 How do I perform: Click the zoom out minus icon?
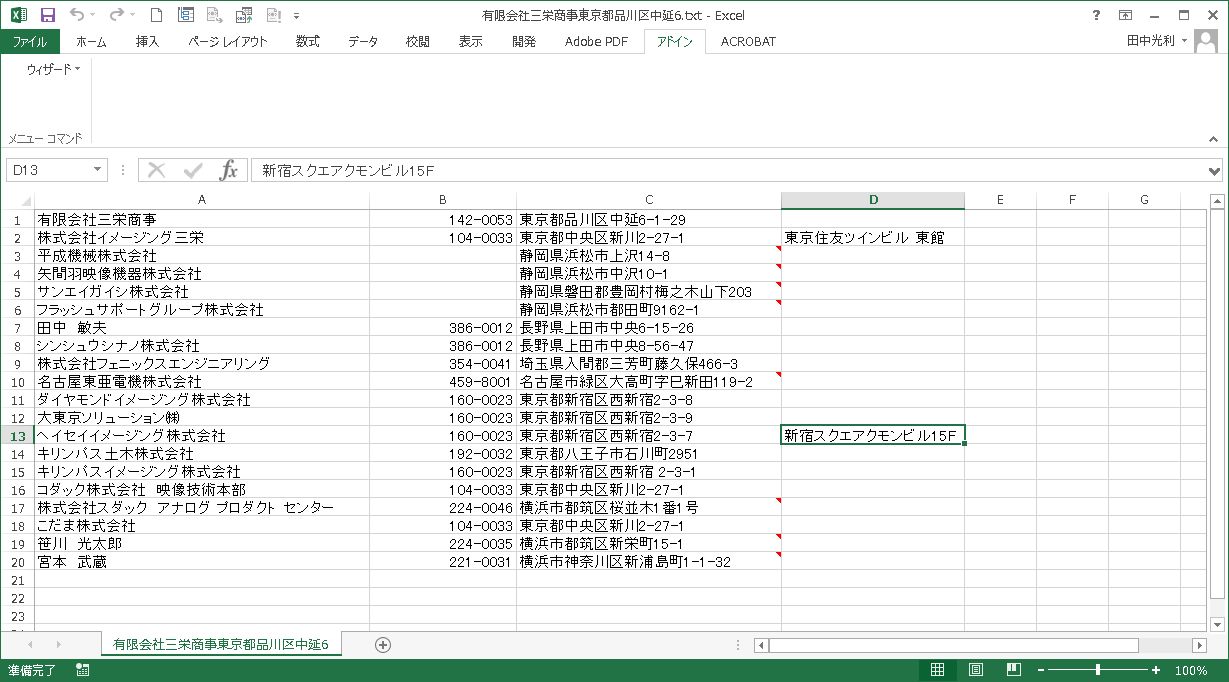1041,670
